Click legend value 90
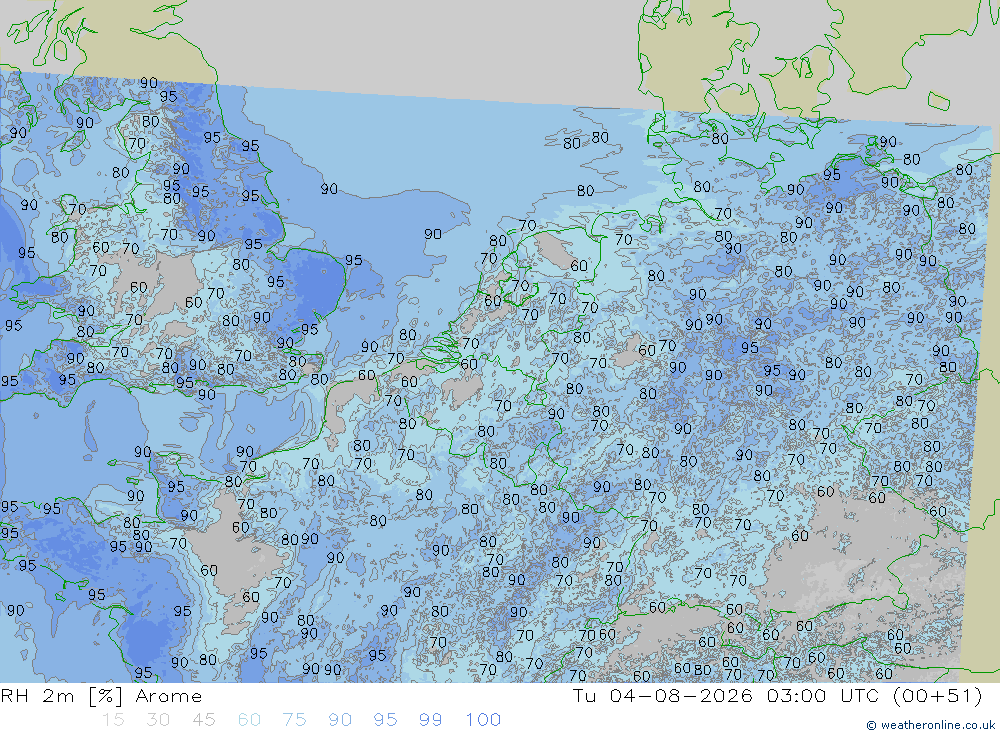 [x=340, y=720]
